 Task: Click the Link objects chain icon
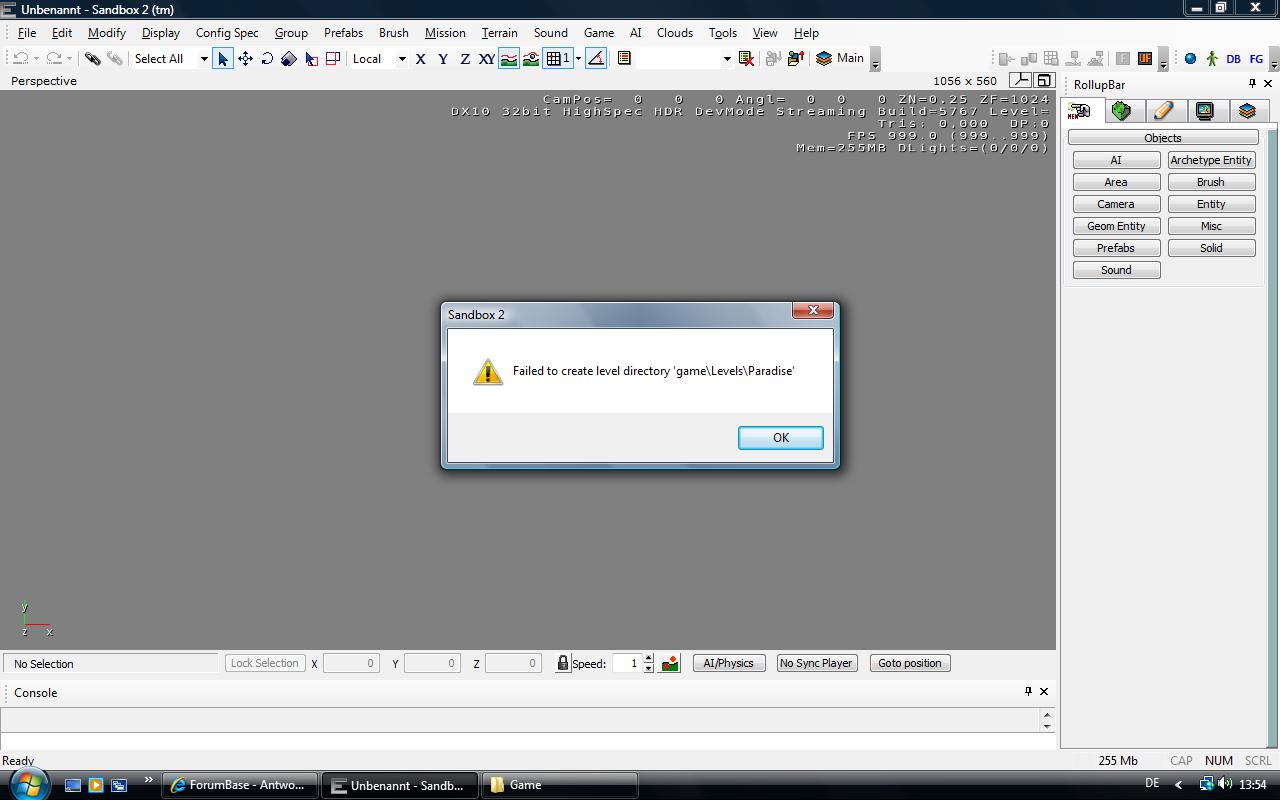click(x=92, y=59)
